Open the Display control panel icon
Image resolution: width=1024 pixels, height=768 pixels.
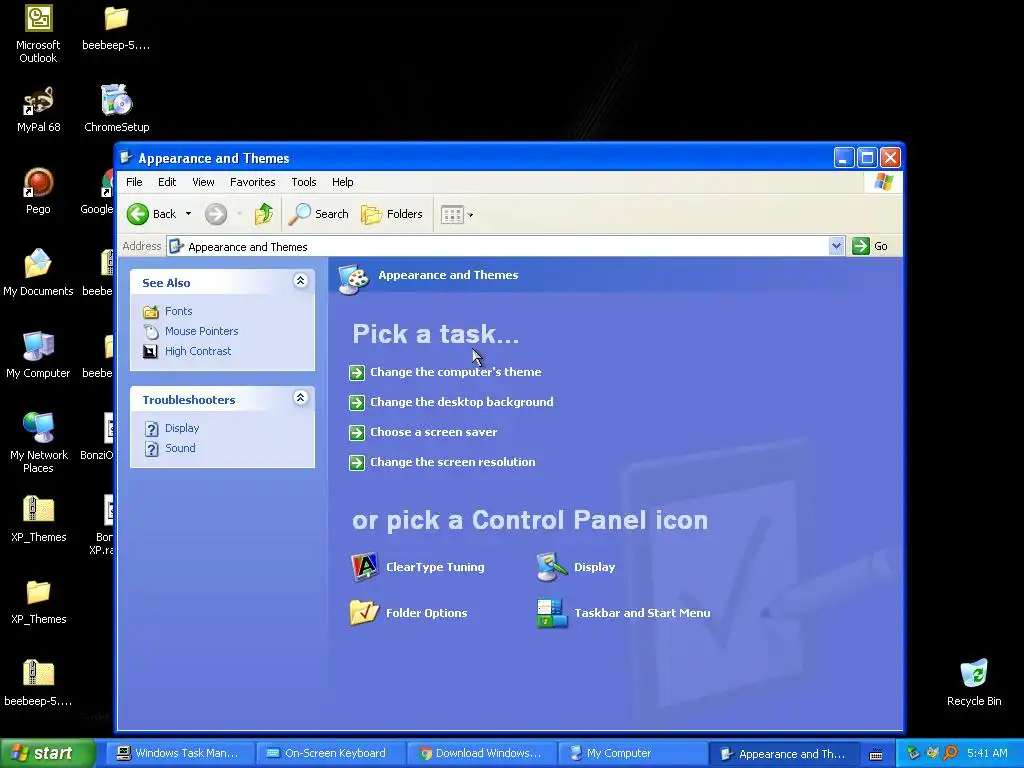575,567
